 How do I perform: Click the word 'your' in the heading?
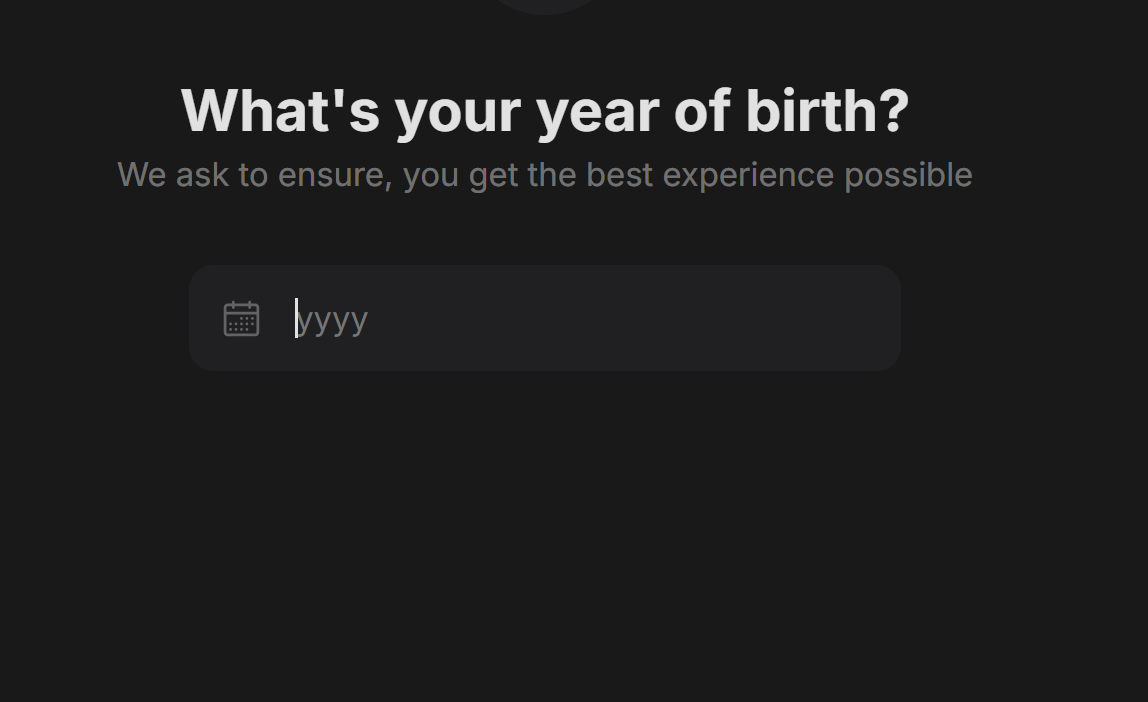[458, 113]
